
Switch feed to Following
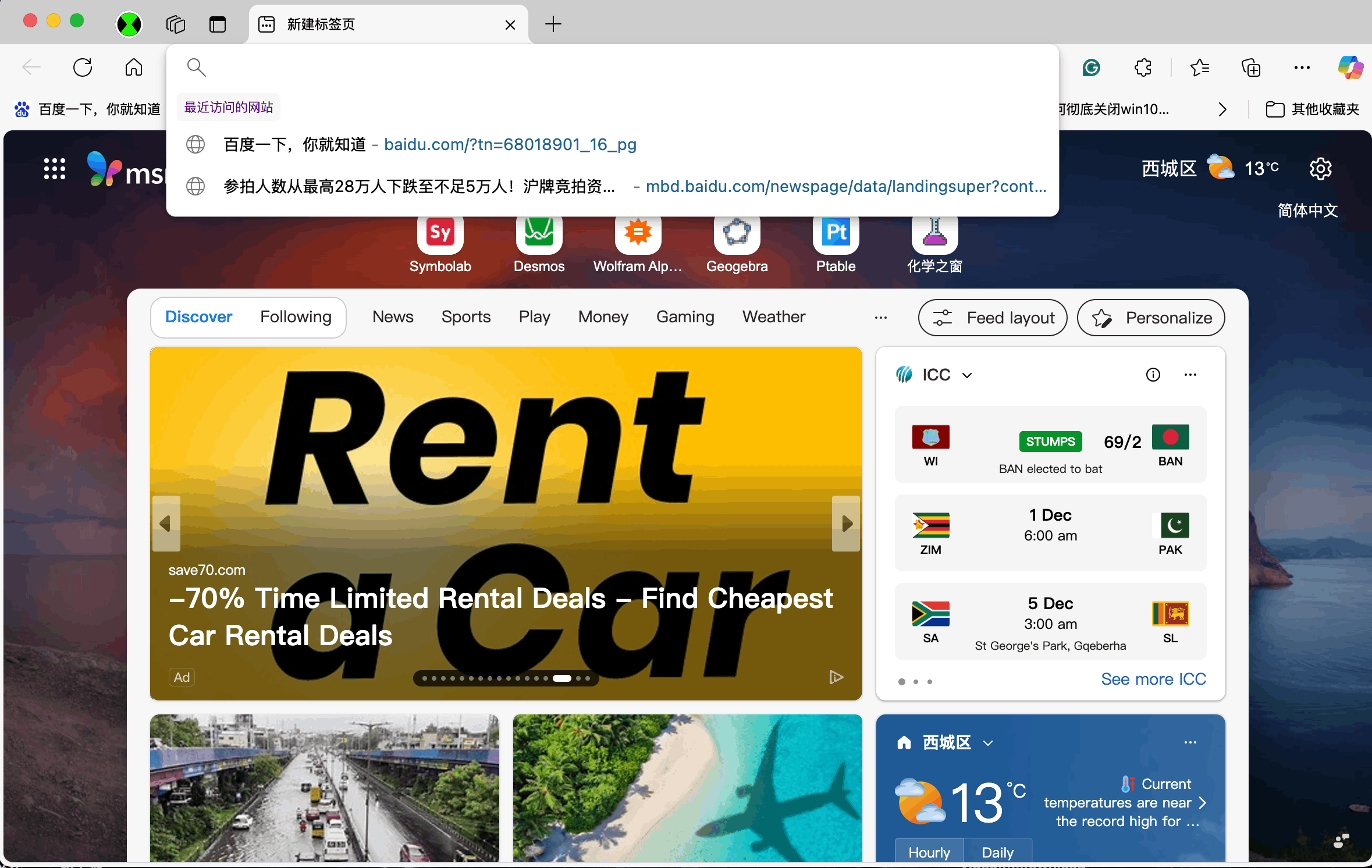pyautogui.click(x=296, y=317)
